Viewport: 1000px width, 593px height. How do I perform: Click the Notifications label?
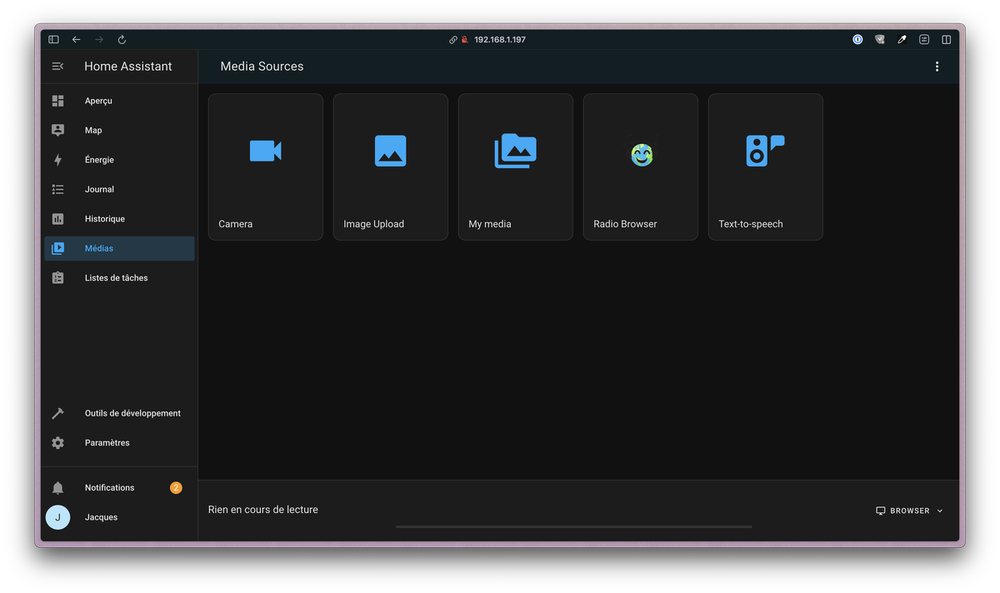point(110,488)
